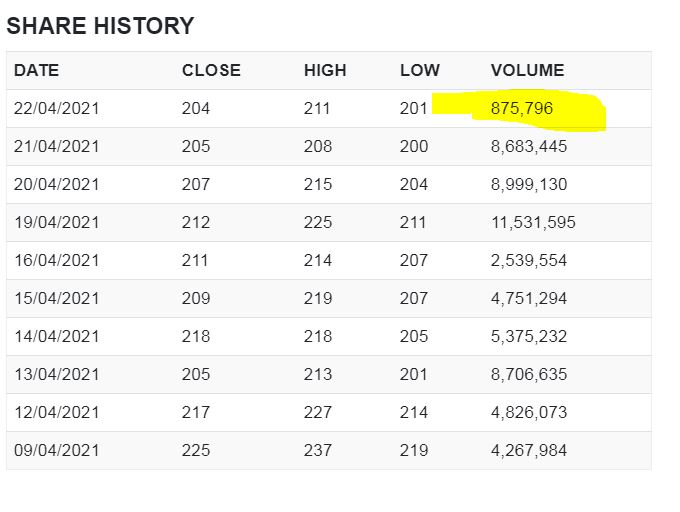Click volume 11,531,595 on 19/04/2021
This screenshot has width=680, height=512.
click(x=533, y=222)
